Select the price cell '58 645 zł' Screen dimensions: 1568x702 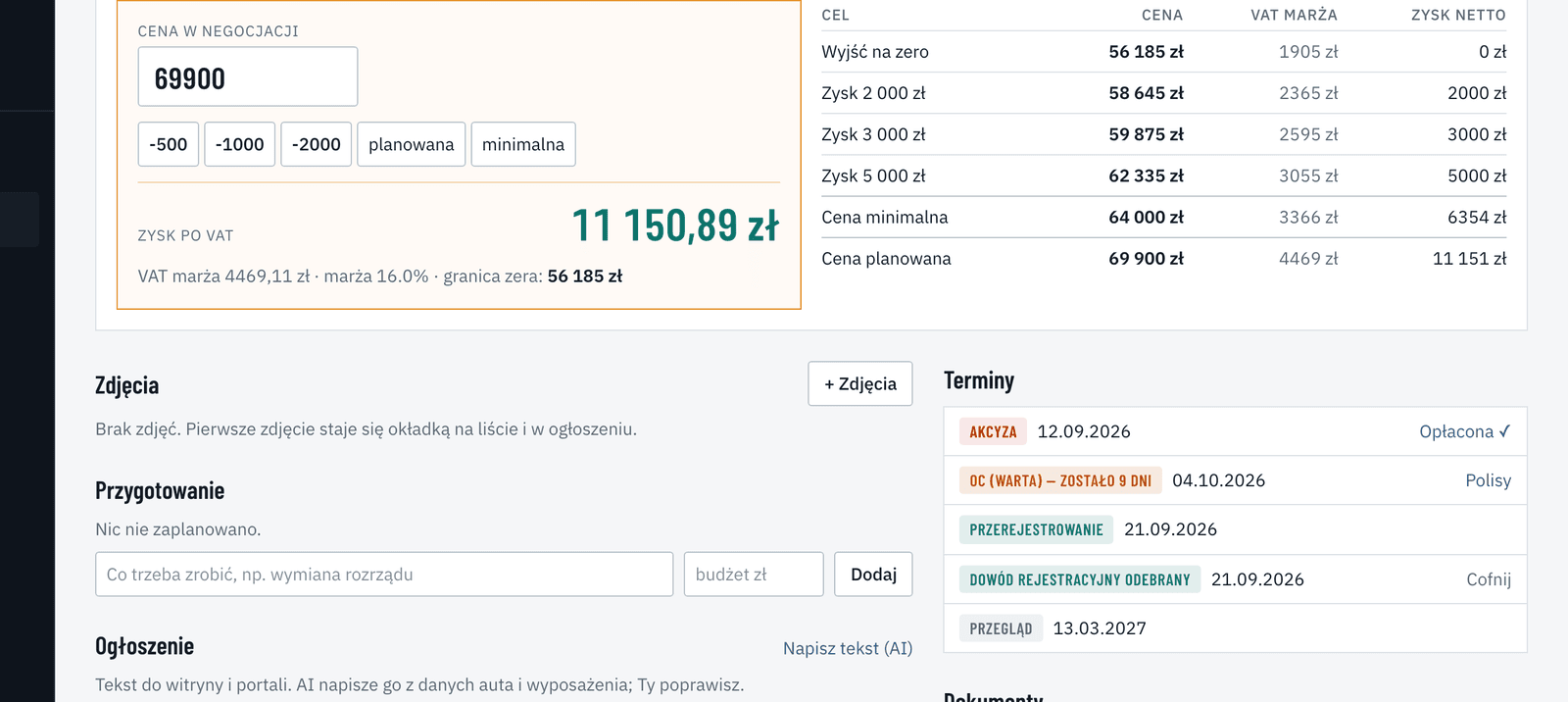pyautogui.click(x=1146, y=93)
